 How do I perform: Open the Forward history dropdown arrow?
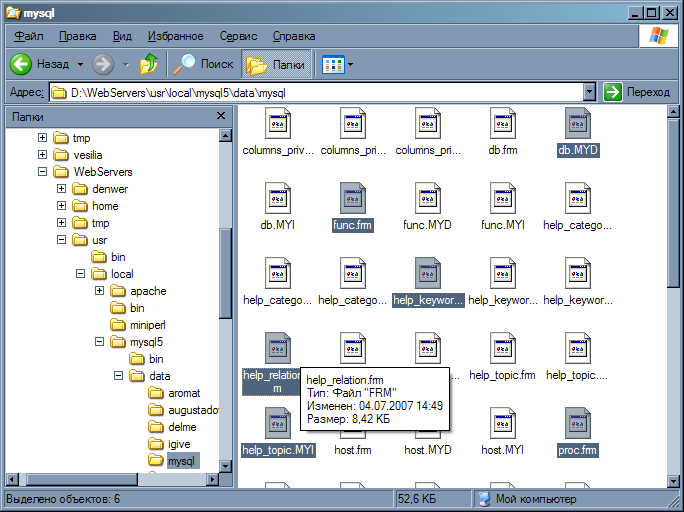click(126, 65)
